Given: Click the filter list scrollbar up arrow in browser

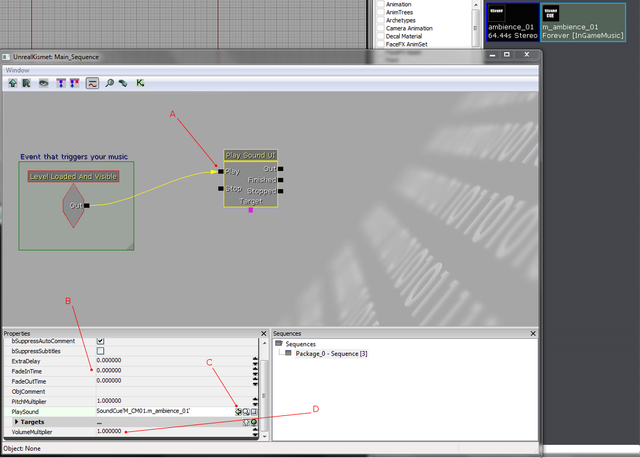Looking at the screenshot, I should [476, 4].
